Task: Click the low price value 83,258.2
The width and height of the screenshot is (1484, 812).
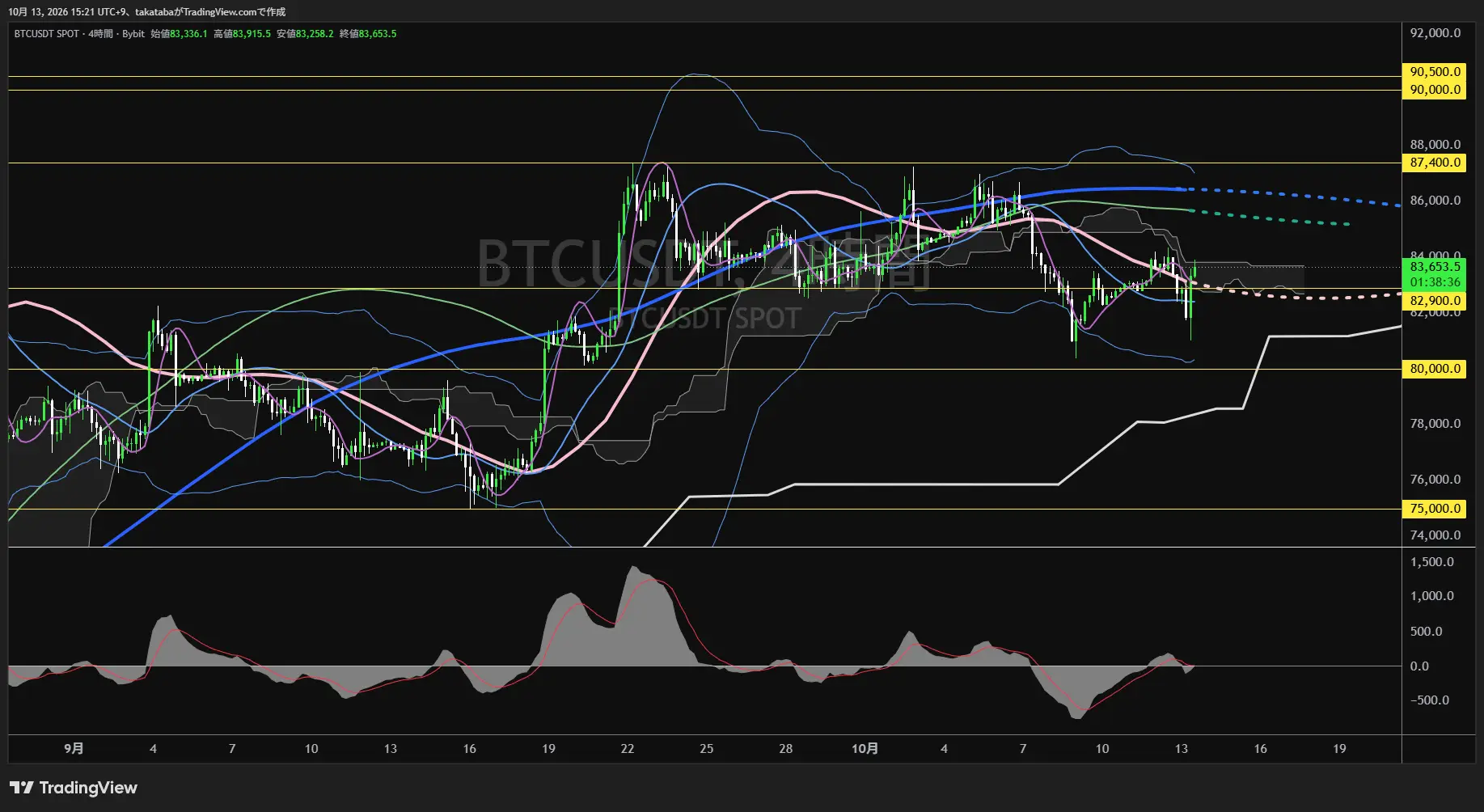Action: coord(315,34)
